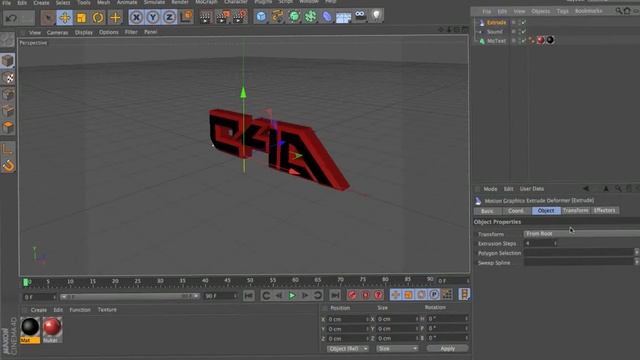
Task: Open the viewport Filter menu
Action: click(x=131, y=32)
